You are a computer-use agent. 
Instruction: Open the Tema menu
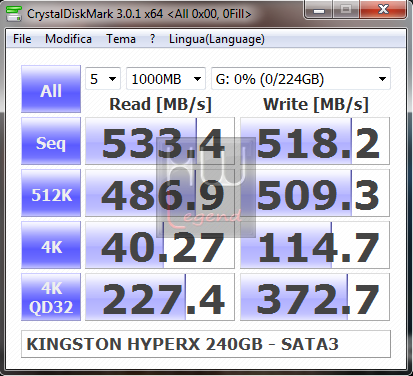point(121,39)
